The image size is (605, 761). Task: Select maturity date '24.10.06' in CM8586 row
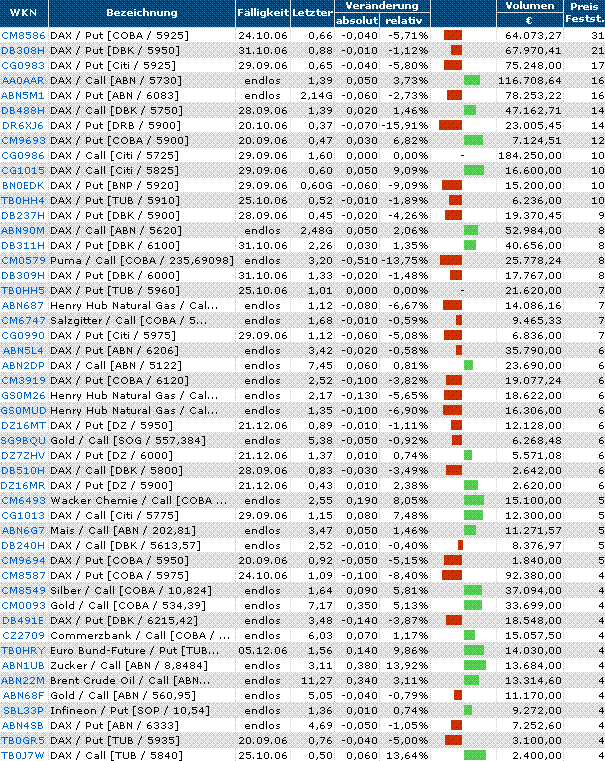click(262, 35)
